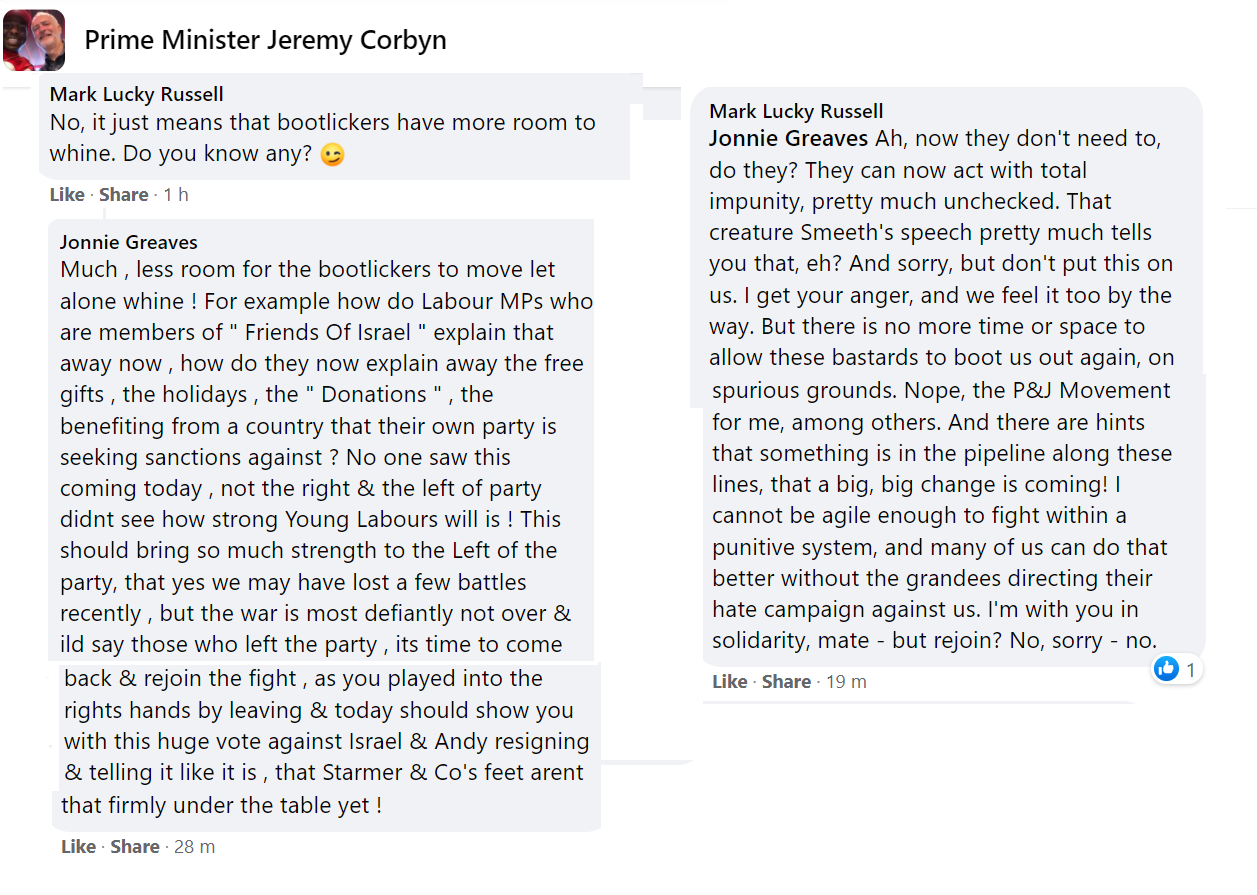Screen dimensions: 1257x895
Task: Click the "19 m" comment timestamp
Action: point(846,682)
